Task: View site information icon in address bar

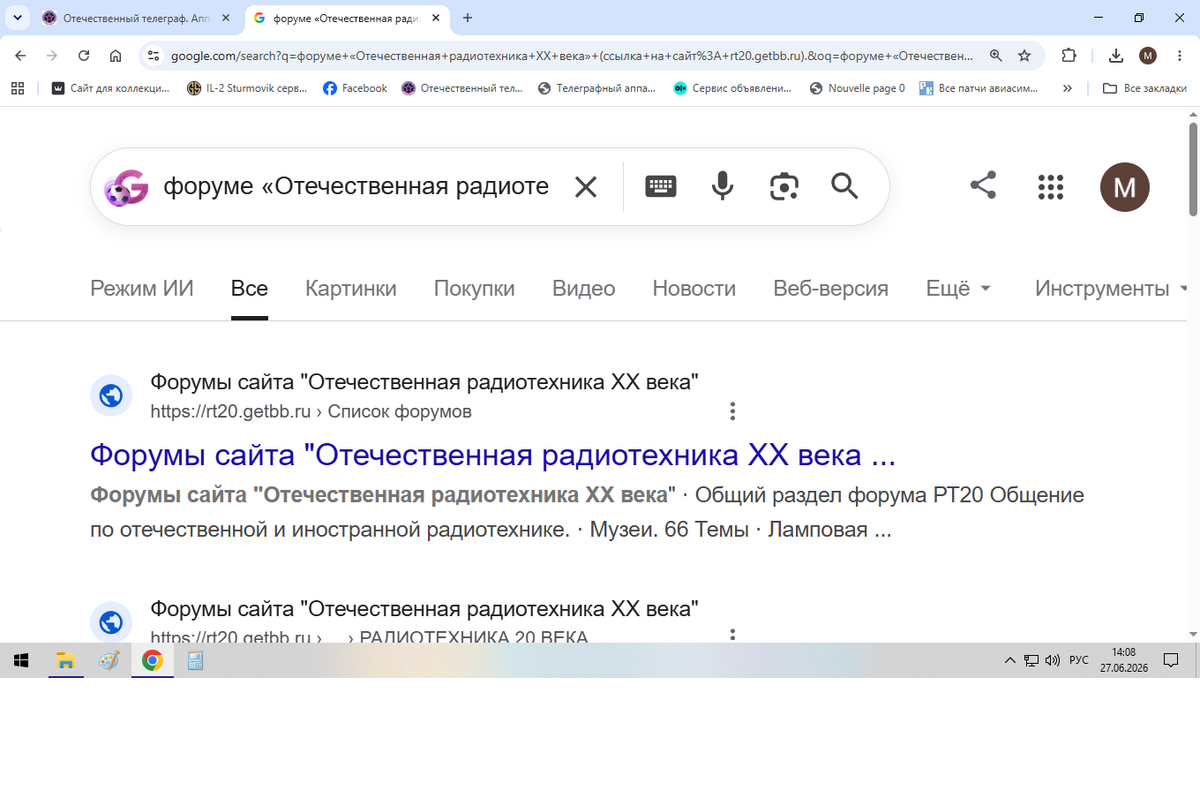Action: pyautogui.click(x=153, y=56)
